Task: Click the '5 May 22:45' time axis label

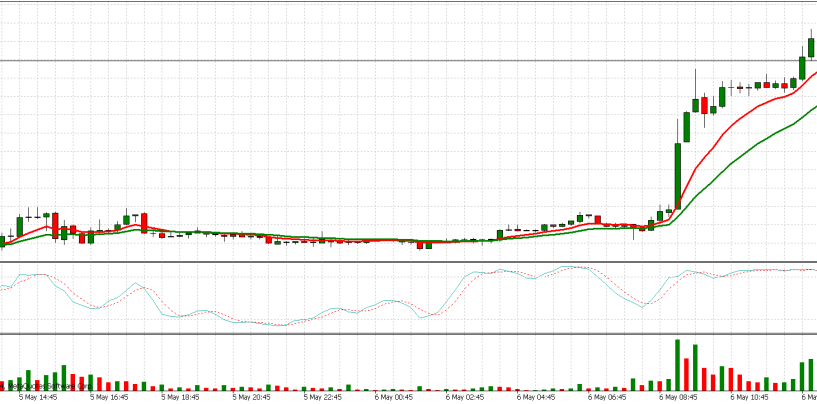Action: [x=323, y=397]
